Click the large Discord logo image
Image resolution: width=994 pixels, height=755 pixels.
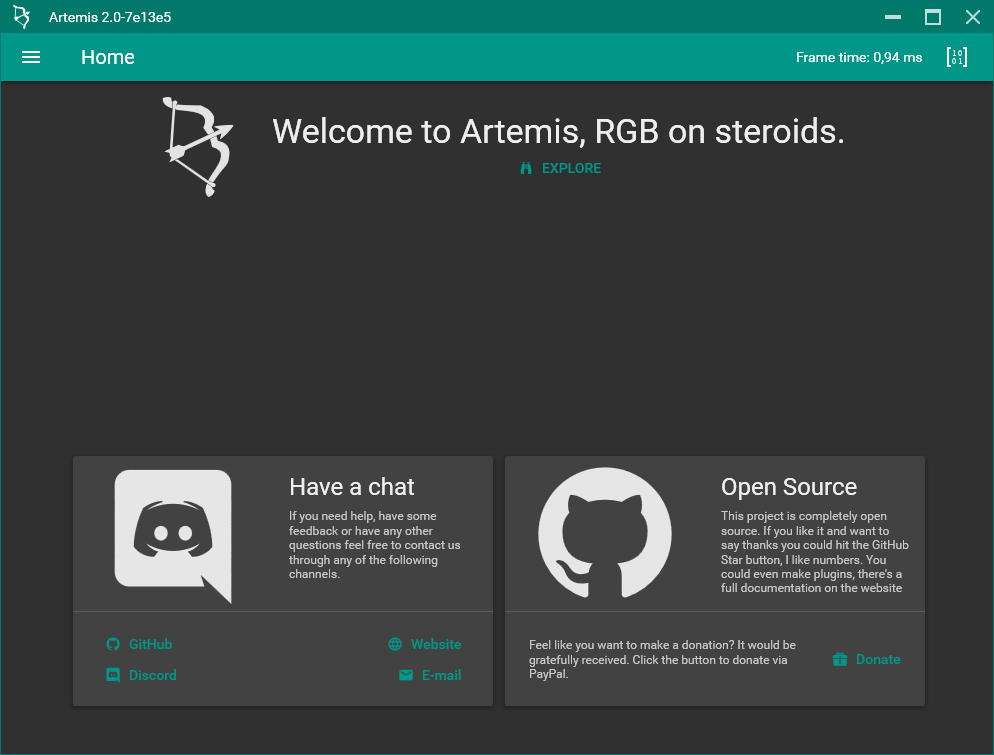[x=173, y=536]
